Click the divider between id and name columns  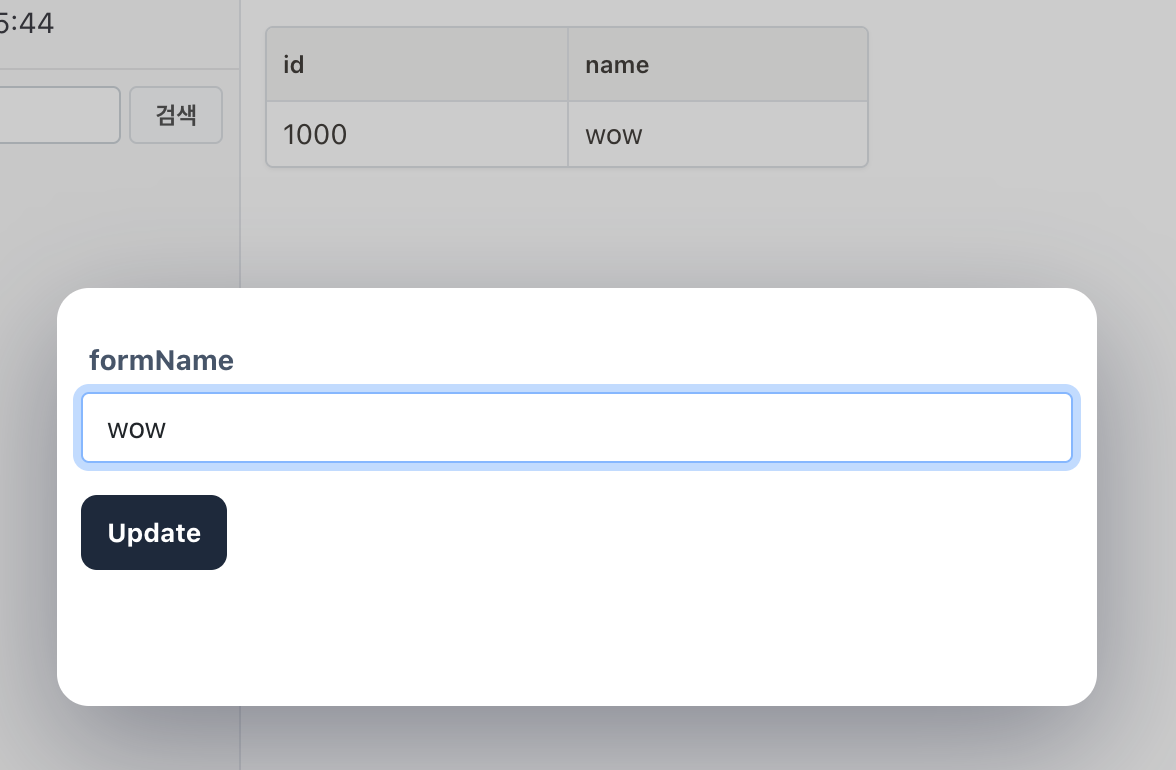tap(568, 97)
